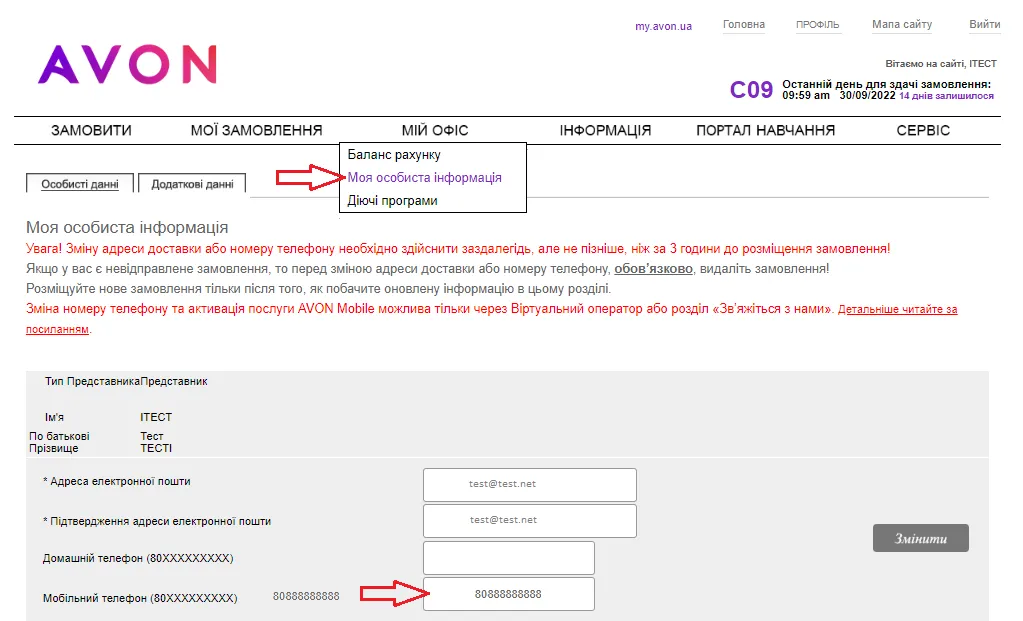Click the 14 днів залишилося text
The height and width of the screenshot is (621, 1023).
946,96
